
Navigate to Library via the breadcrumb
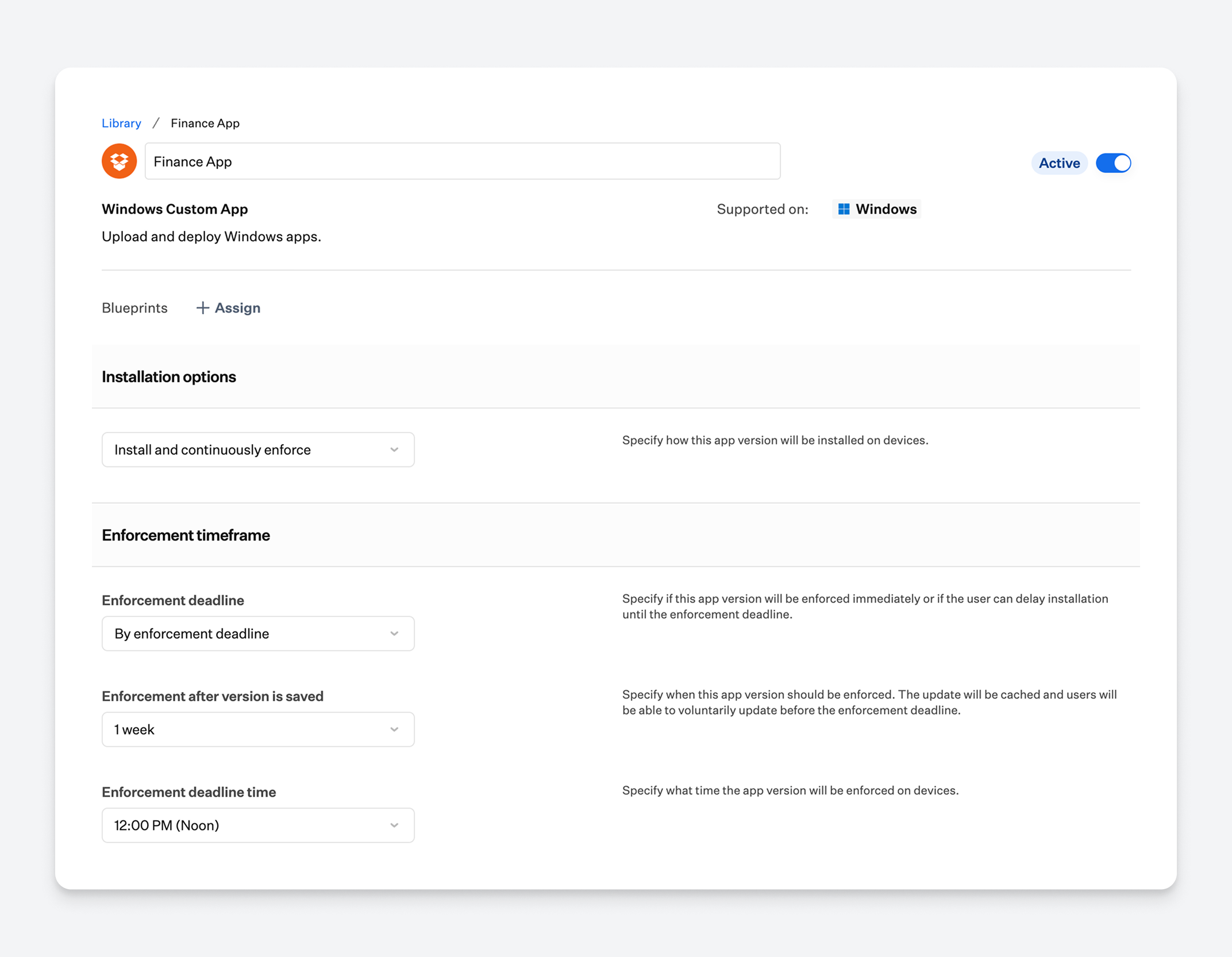pos(121,123)
